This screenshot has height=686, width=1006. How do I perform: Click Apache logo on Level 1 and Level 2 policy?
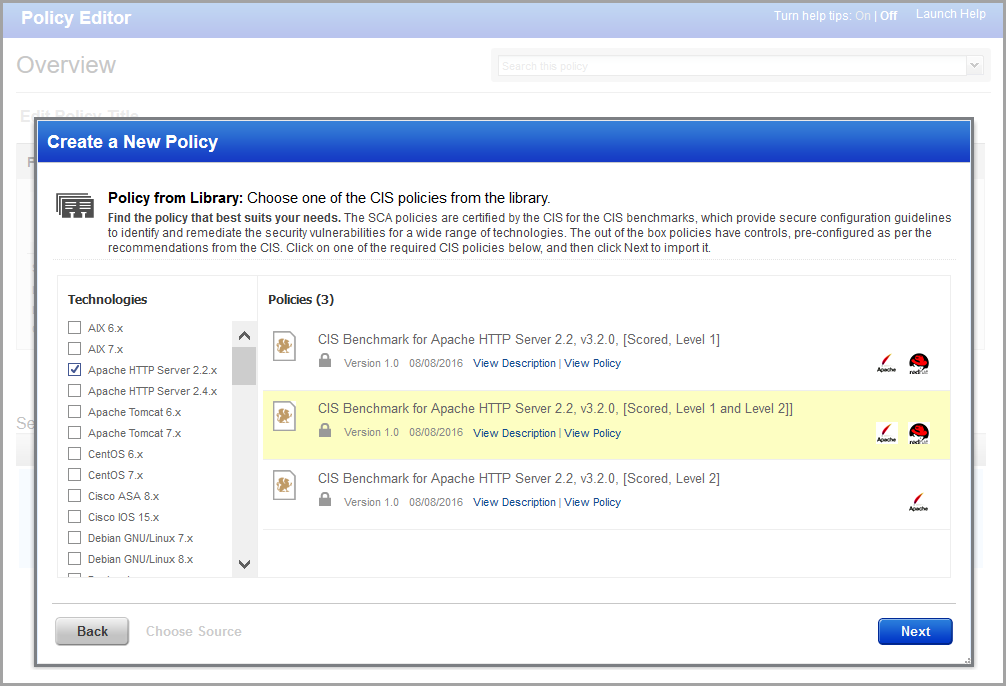887,433
